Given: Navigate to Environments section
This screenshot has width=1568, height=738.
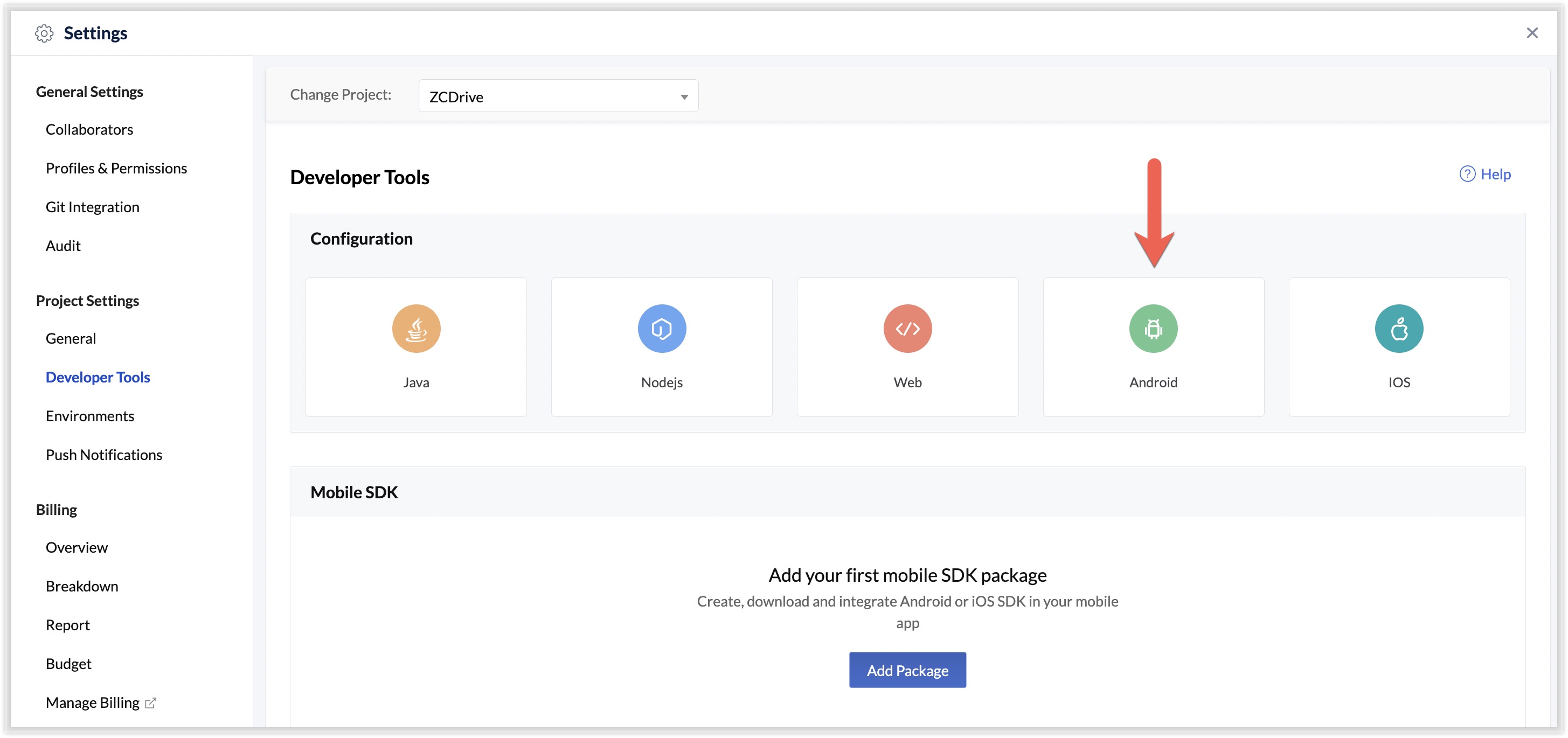Looking at the screenshot, I should point(90,416).
